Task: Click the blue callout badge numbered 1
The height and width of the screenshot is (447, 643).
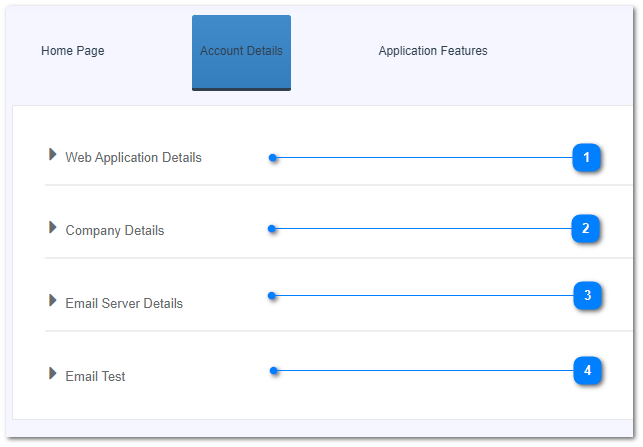Action: pyautogui.click(x=587, y=157)
